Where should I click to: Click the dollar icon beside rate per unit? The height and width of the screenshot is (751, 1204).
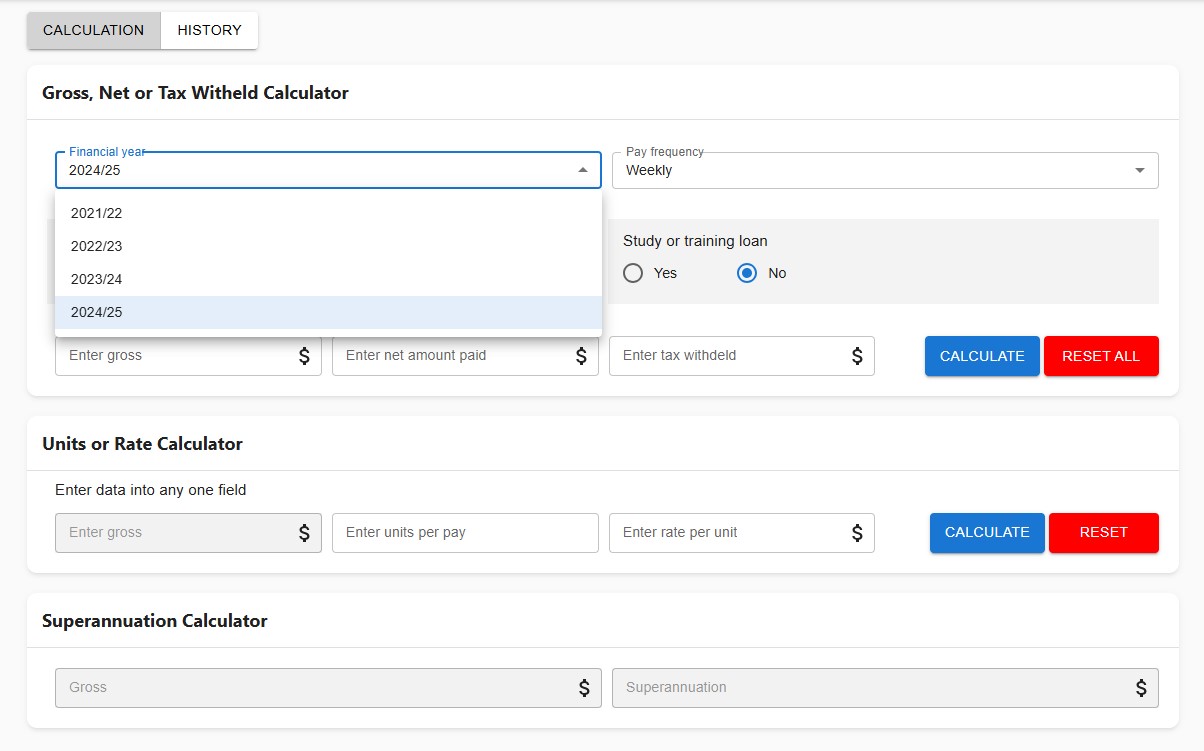click(859, 533)
